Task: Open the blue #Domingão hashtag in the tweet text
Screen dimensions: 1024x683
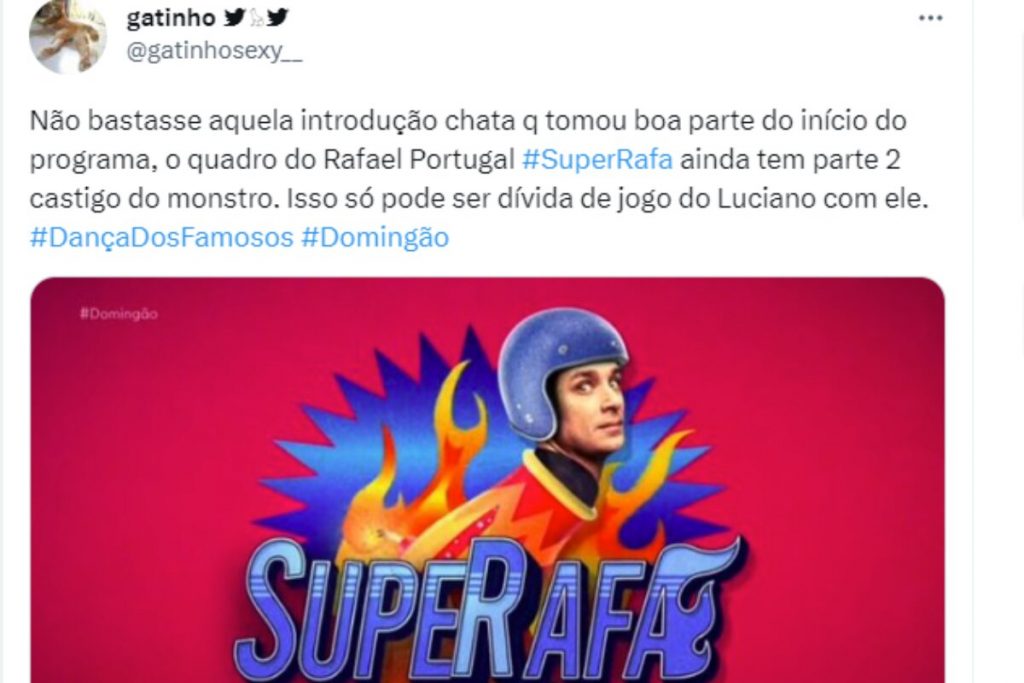Action: click(x=375, y=237)
